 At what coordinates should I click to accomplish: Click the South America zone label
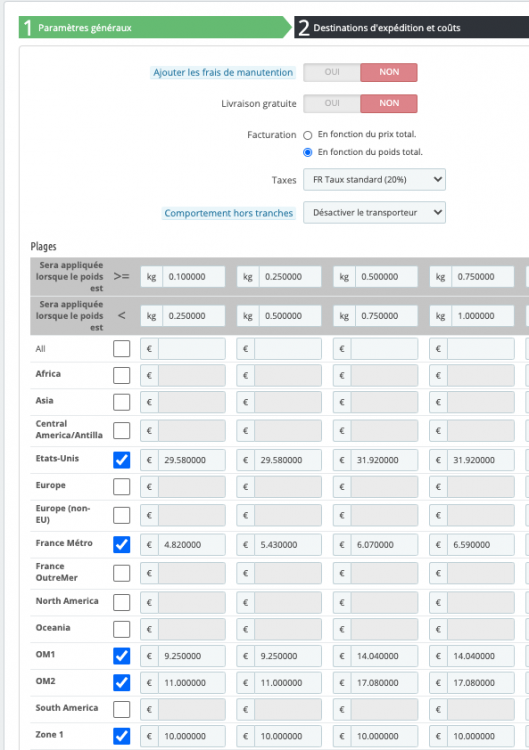pos(67,707)
